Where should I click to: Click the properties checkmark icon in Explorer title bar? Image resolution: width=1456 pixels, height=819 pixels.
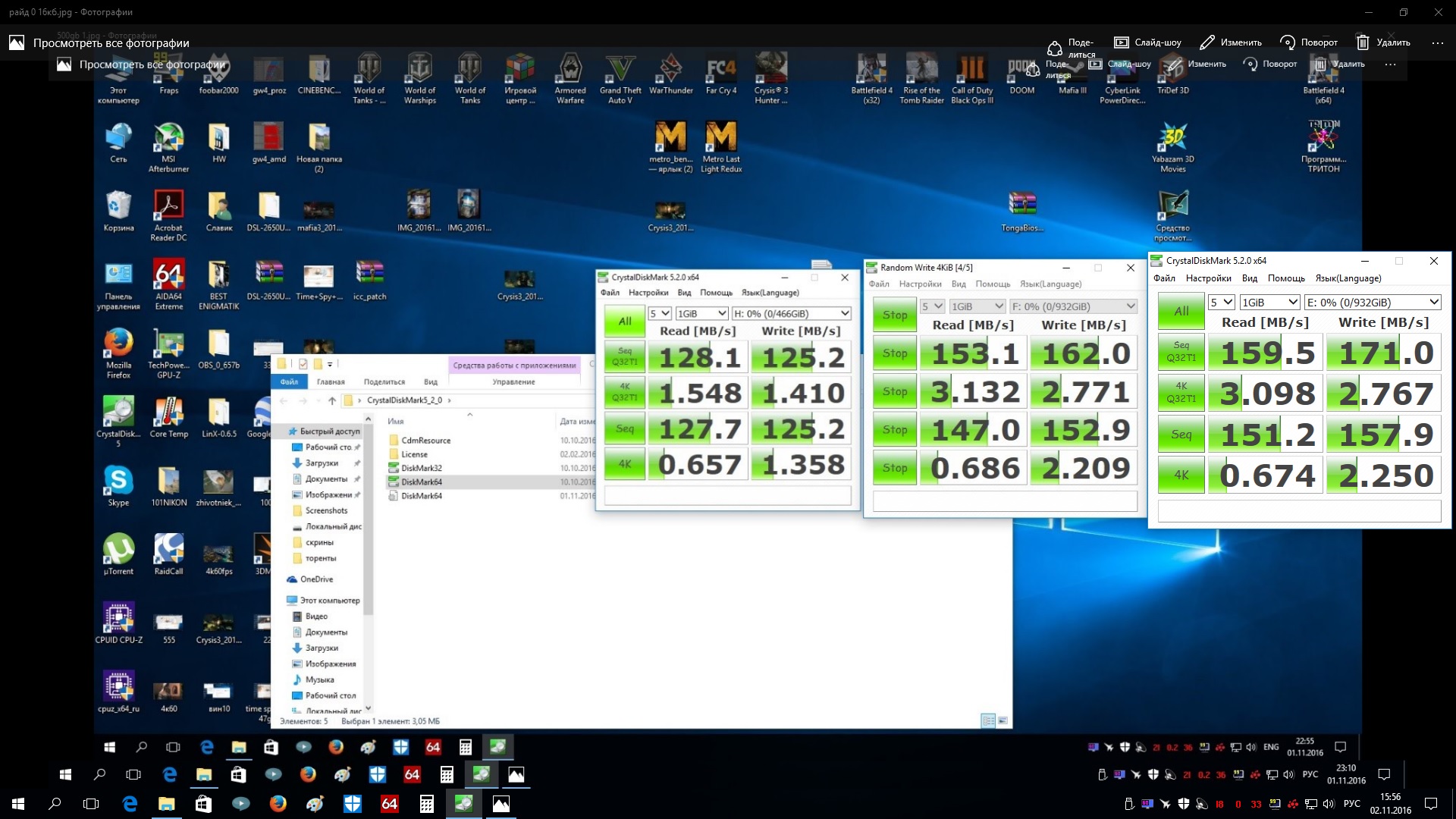coord(303,364)
